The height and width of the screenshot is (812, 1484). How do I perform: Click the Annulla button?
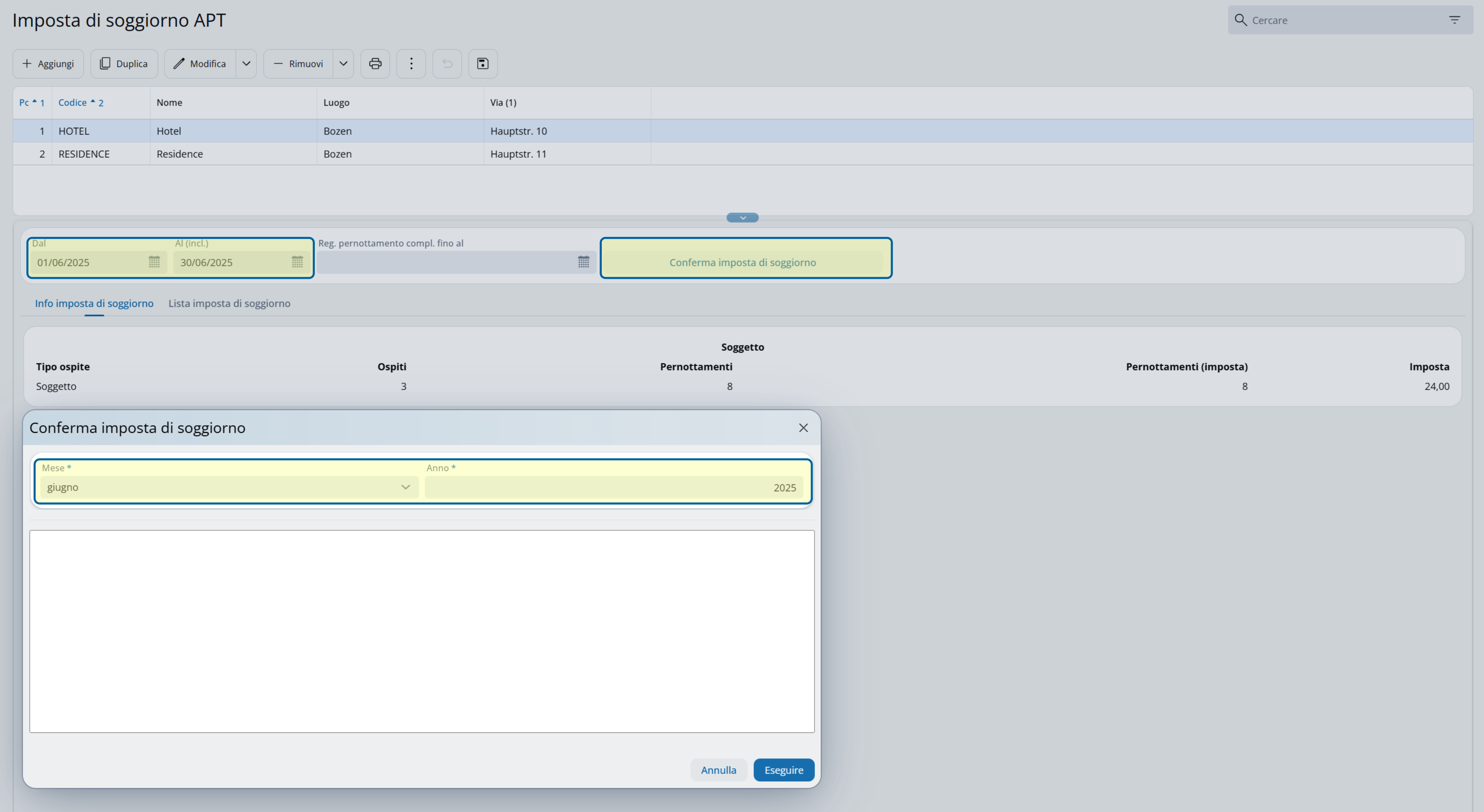point(718,770)
